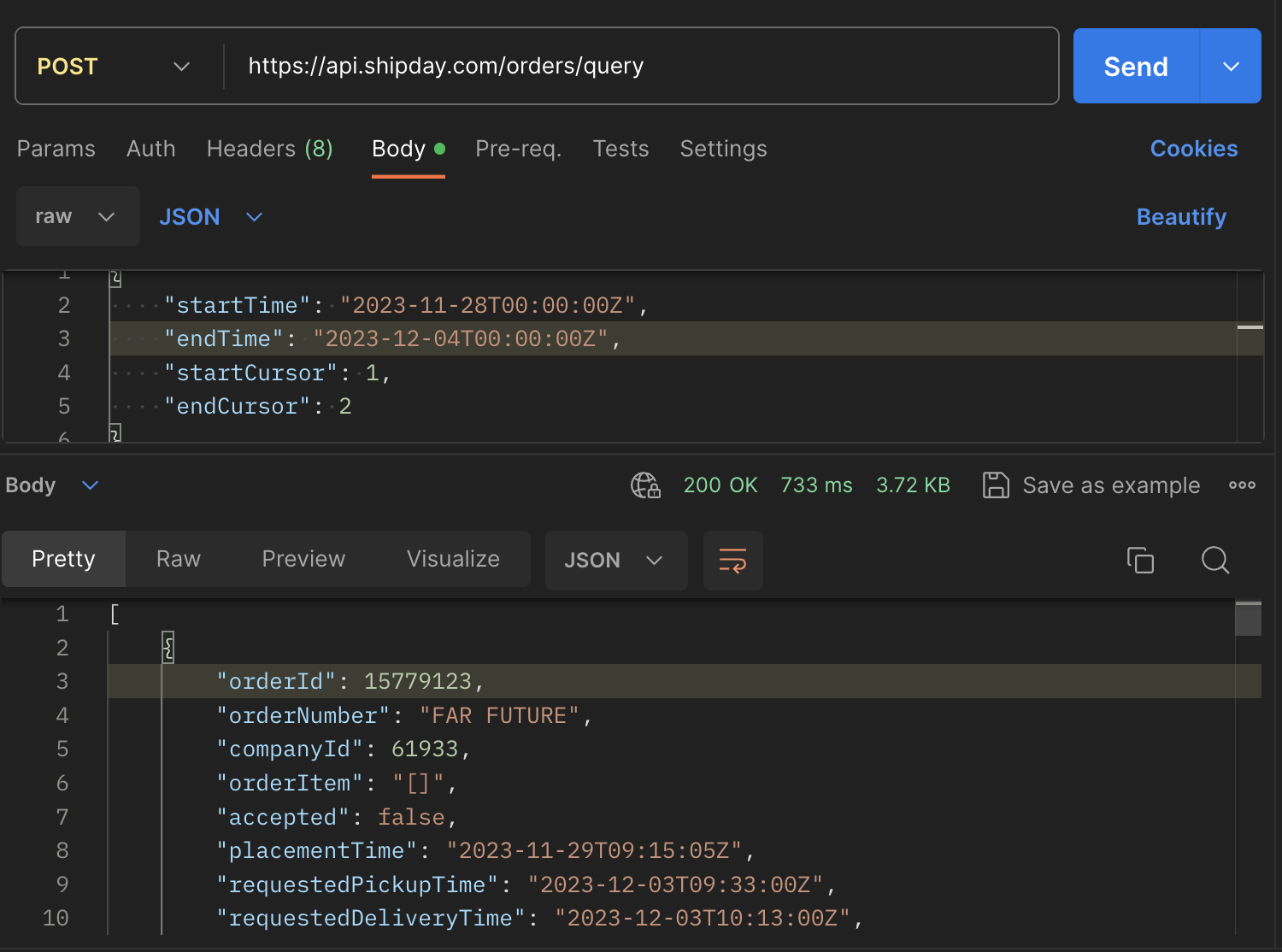Open the request JSON language dropdown
The width and height of the screenshot is (1282, 952).
(x=210, y=217)
